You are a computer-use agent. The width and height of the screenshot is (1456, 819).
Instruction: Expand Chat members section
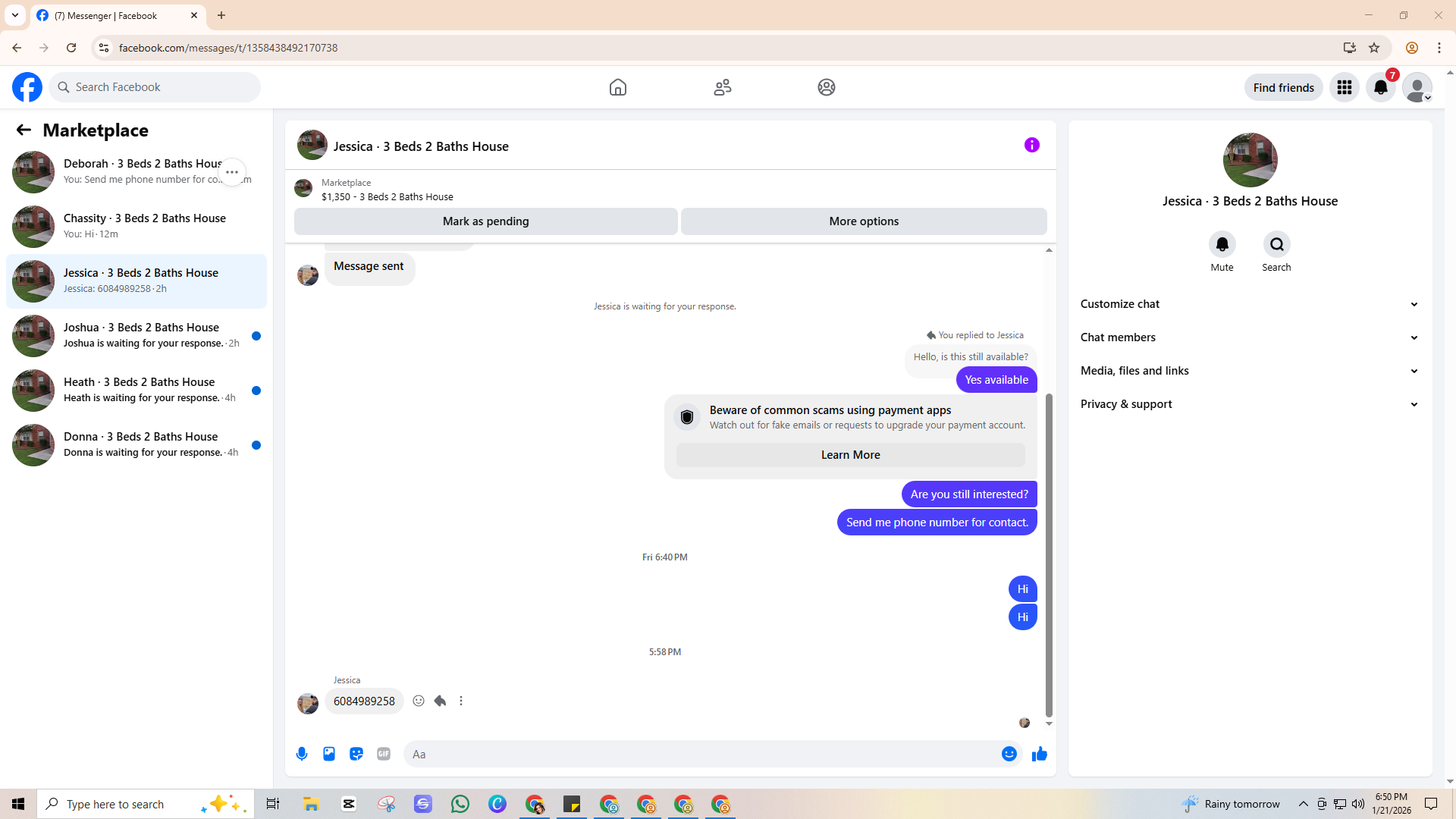1249,337
